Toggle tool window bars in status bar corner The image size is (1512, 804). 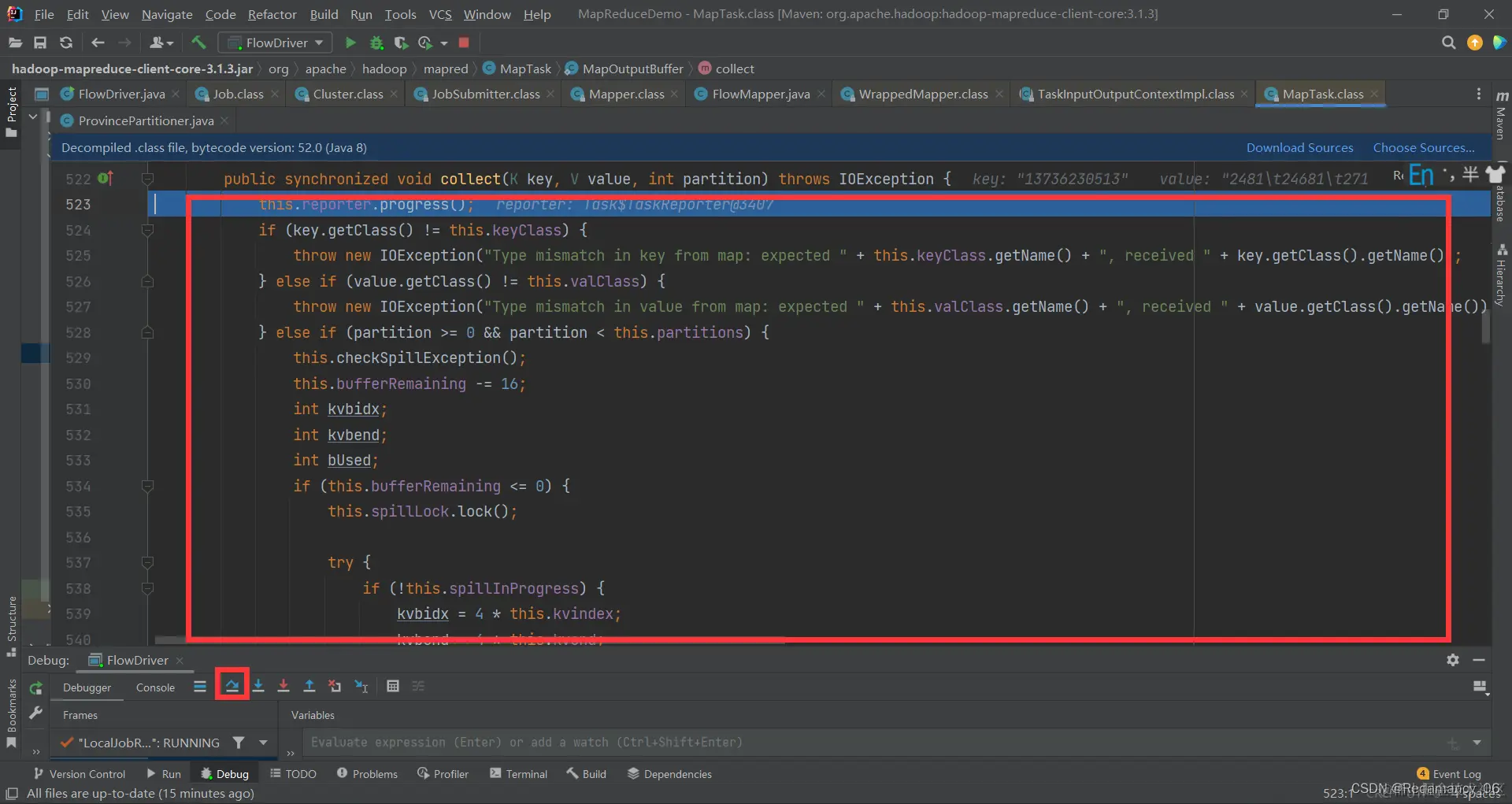click(x=12, y=794)
